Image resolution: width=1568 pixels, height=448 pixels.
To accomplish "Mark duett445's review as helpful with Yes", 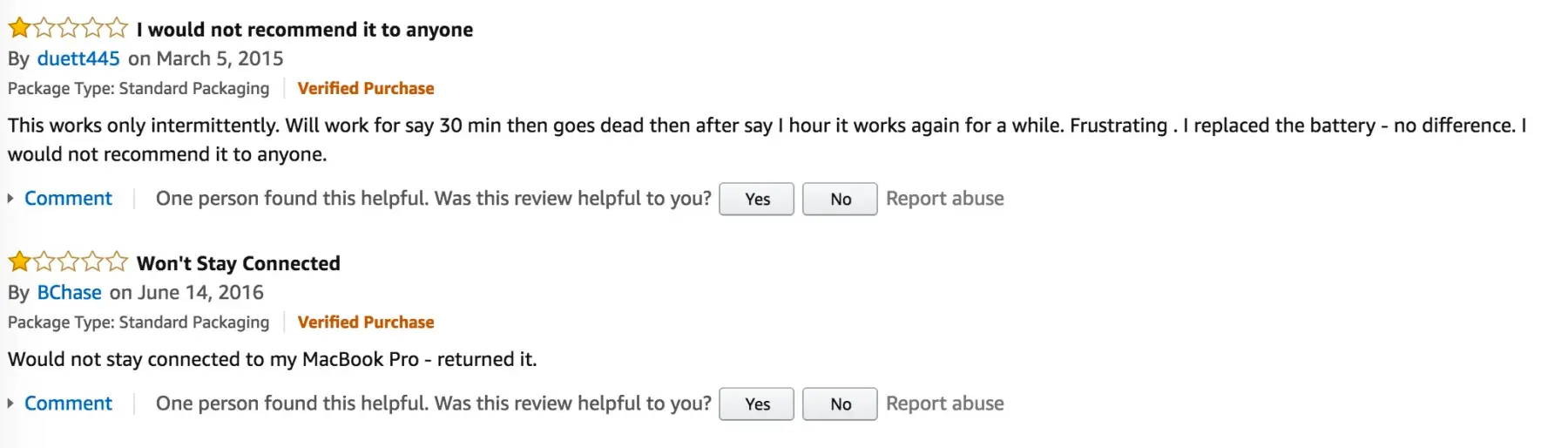I will tap(756, 199).
